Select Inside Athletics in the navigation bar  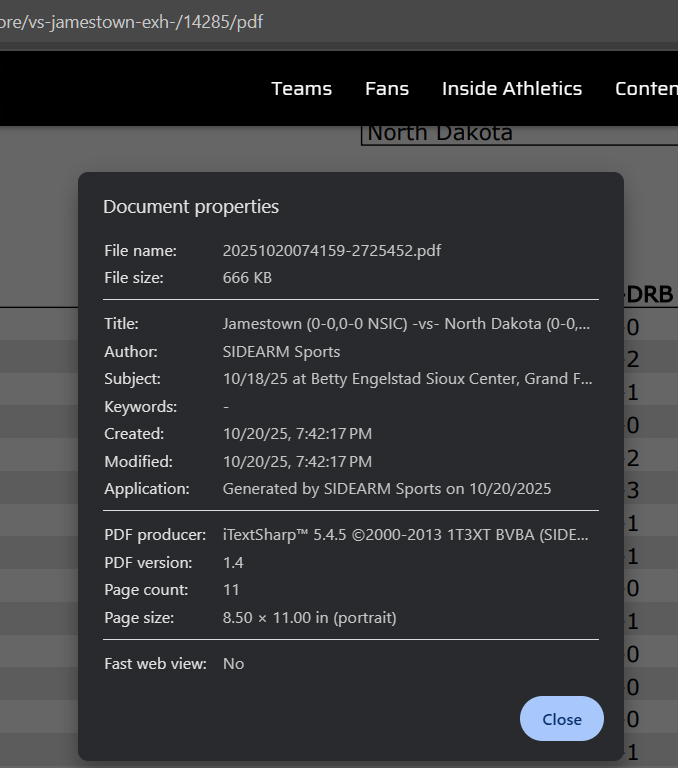[511, 89]
